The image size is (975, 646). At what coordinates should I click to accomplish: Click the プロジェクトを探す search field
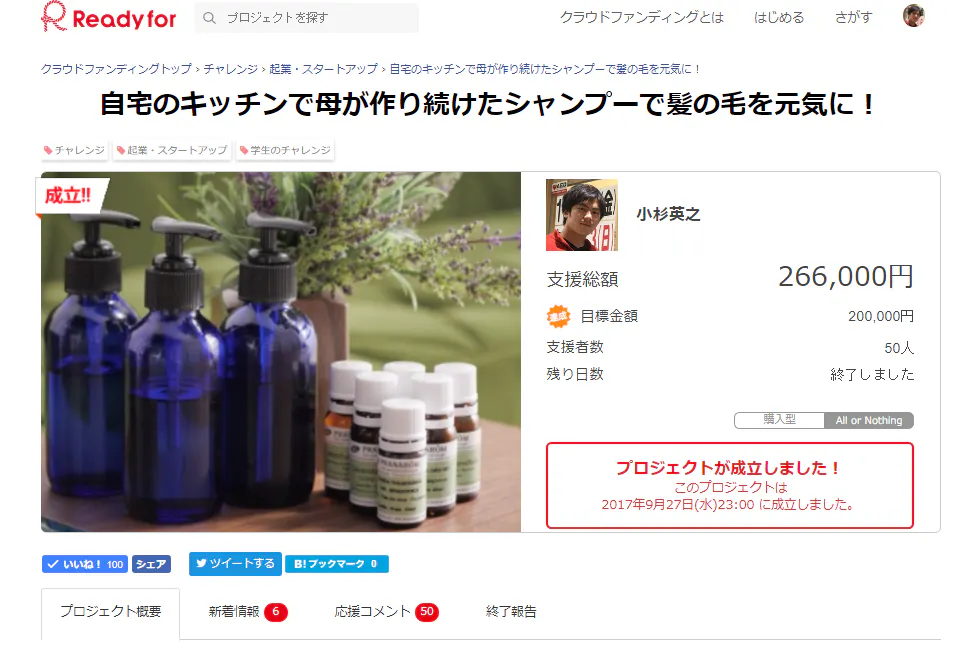pos(307,18)
